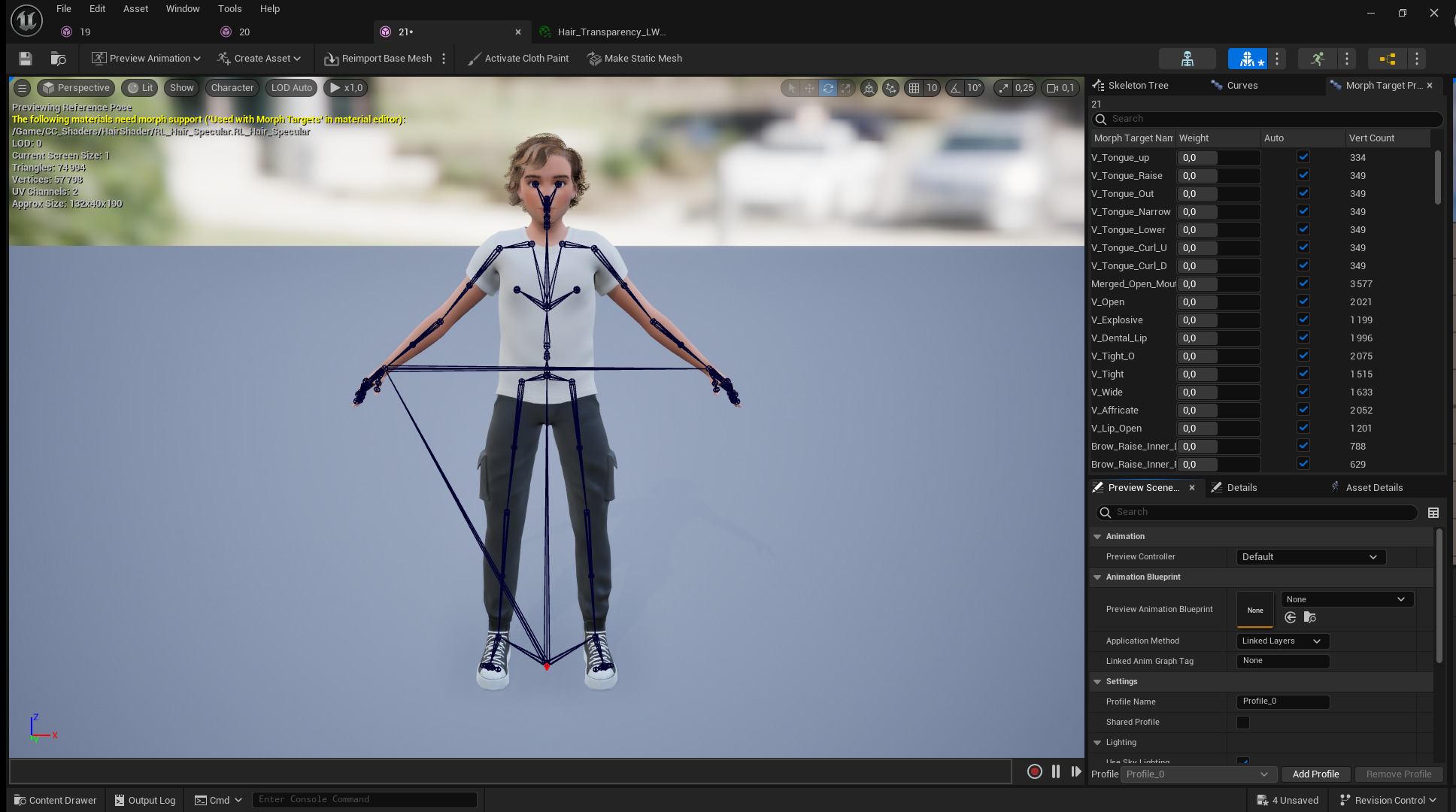1456x812 pixels.
Task: Toggle scale snapping icon
Action: pyautogui.click(x=1003, y=88)
